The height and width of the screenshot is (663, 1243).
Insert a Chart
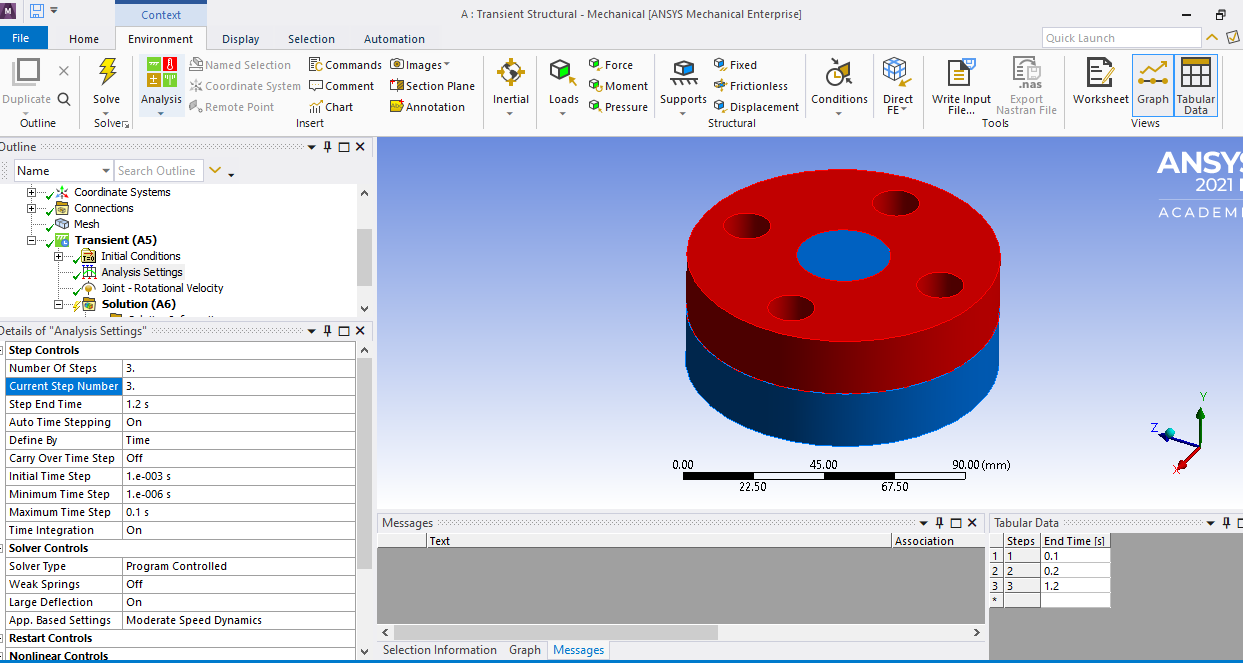331,107
